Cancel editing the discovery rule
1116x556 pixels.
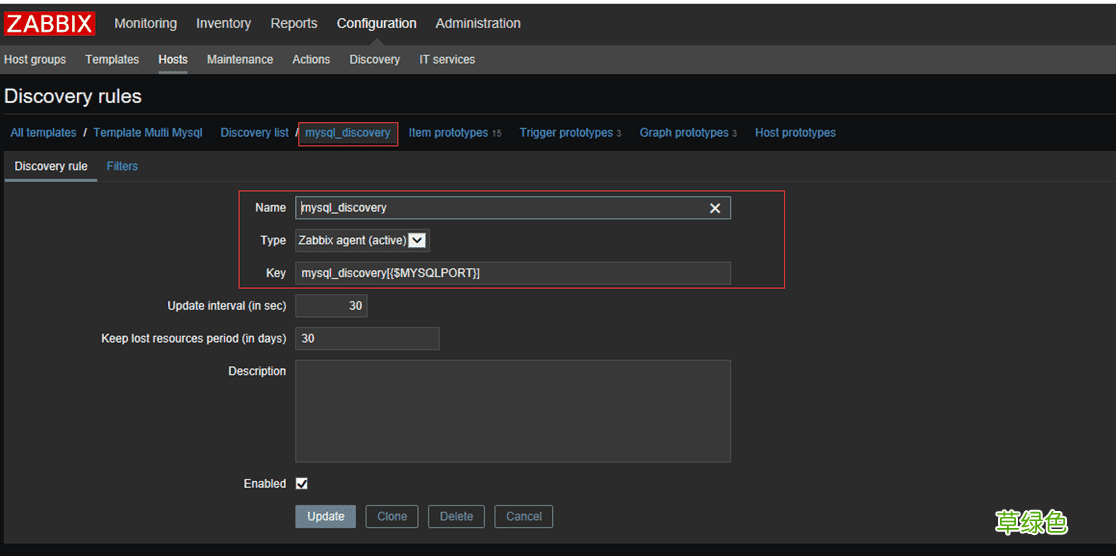coord(524,516)
